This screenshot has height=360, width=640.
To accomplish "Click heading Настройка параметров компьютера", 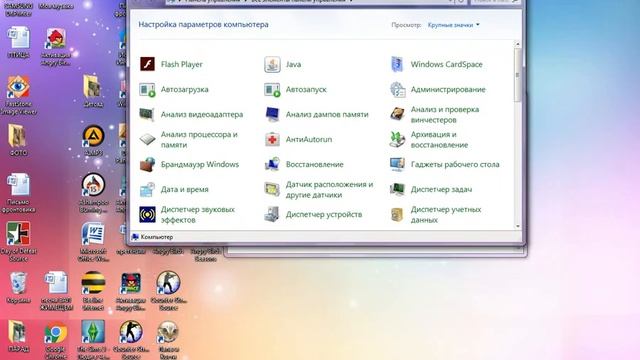I will point(203,24).
